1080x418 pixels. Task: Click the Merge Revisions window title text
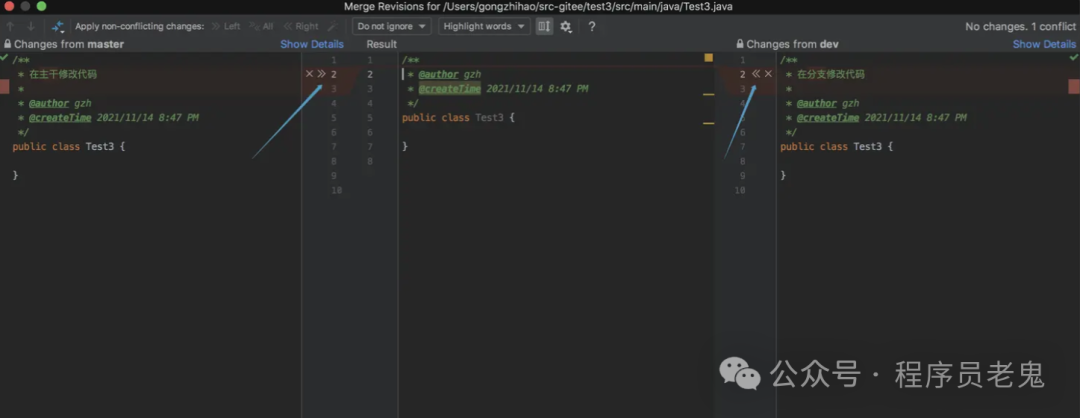coord(539,6)
